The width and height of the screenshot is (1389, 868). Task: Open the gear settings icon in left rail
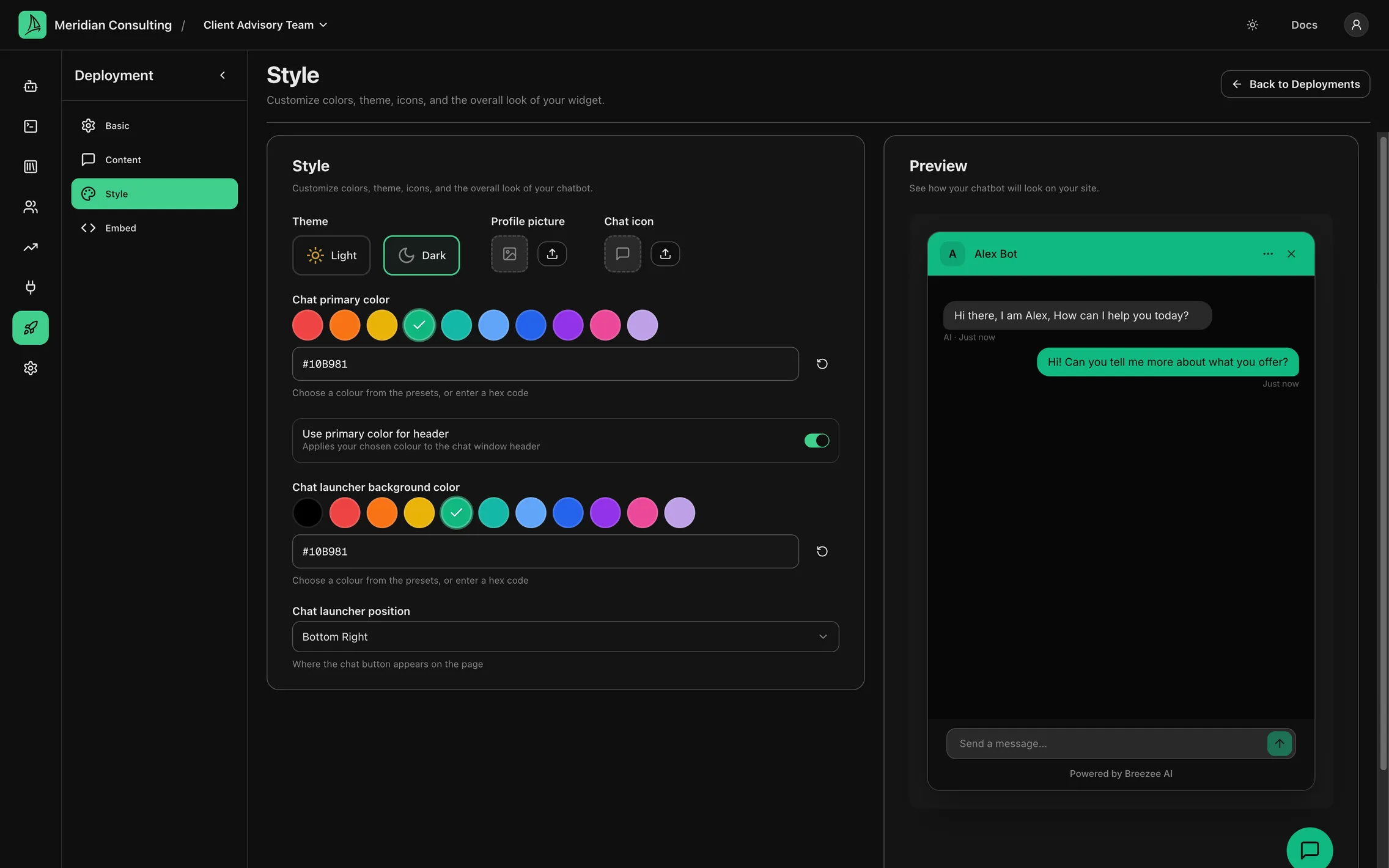(x=31, y=368)
